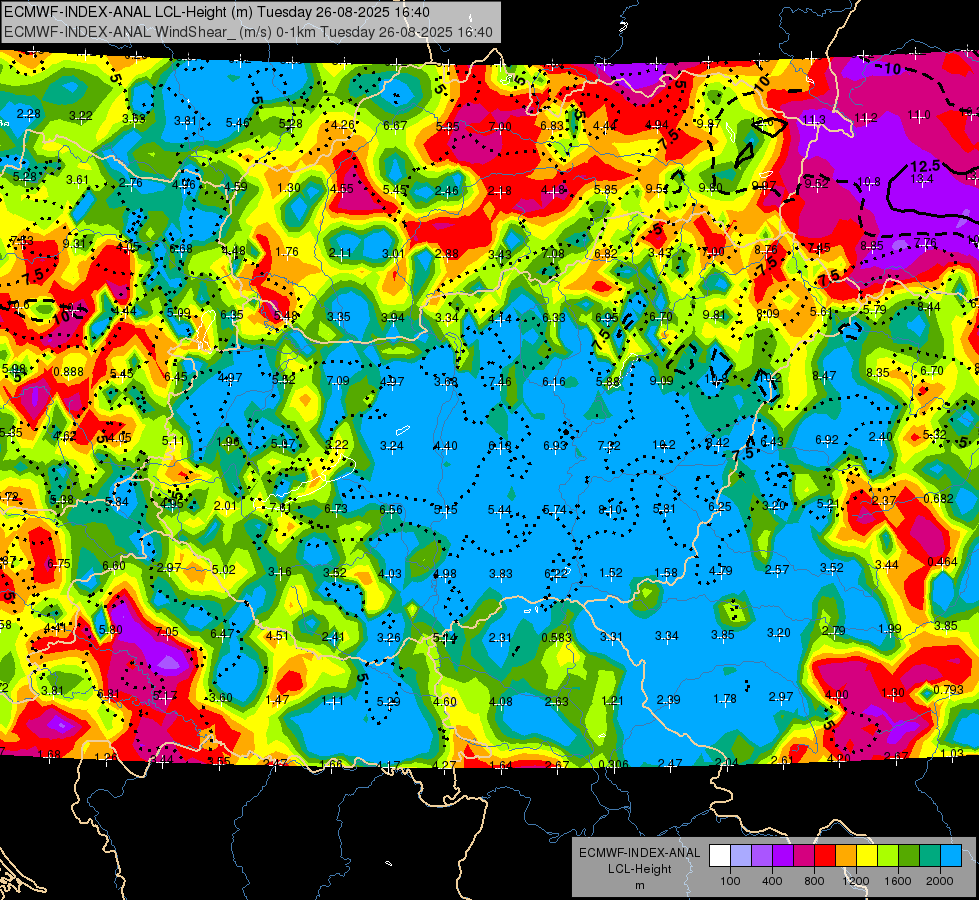Click the wind shear value 9.09

(x=661, y=380)
